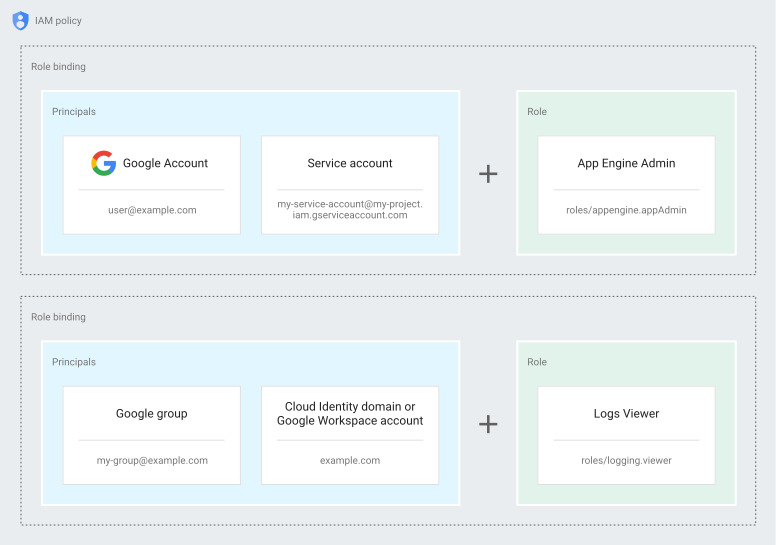Click 'Principals' label above Google Account card

pyautogui.click(x=74, y=112)
